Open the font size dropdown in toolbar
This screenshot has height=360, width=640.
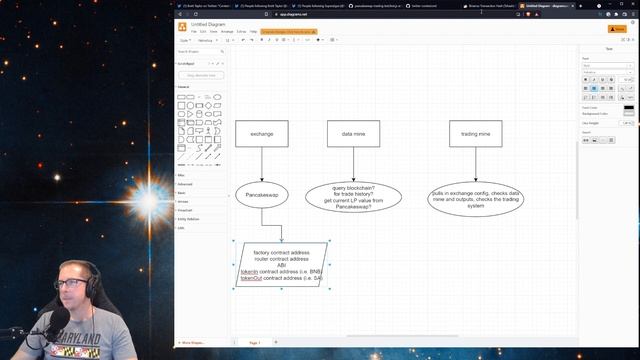(x=230, y=40)
